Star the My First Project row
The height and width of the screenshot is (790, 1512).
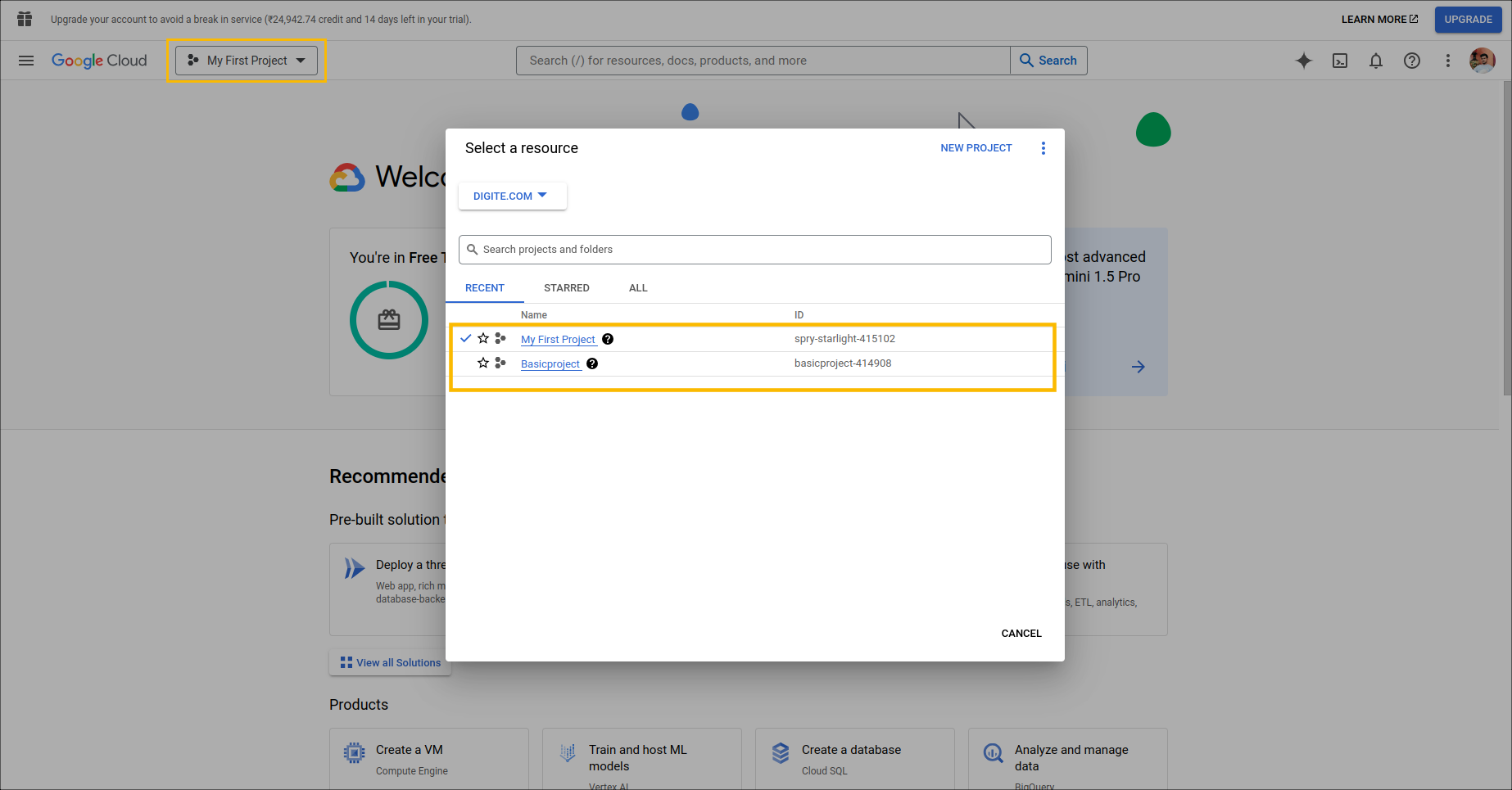tap(483, 338)
